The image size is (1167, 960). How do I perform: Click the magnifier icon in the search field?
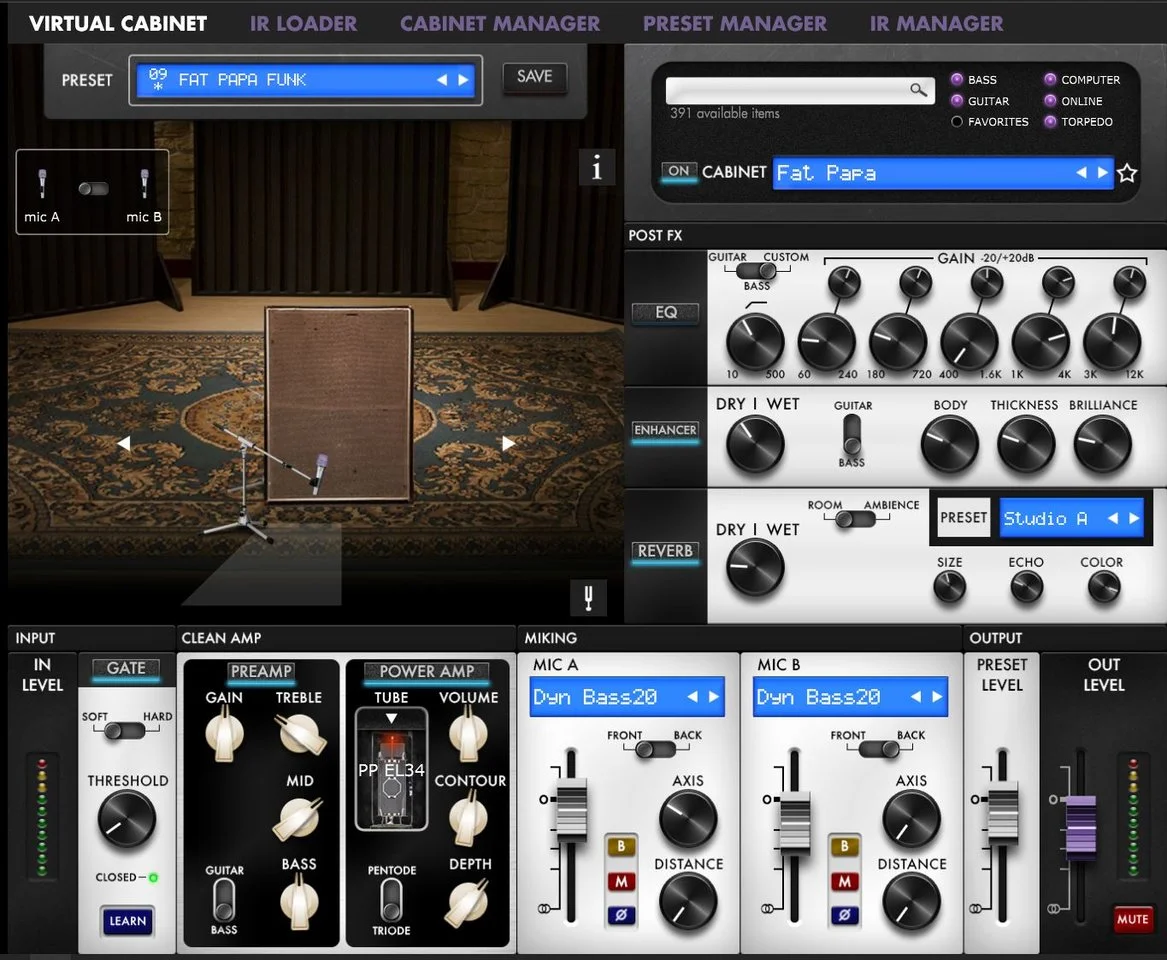(918, 90)
